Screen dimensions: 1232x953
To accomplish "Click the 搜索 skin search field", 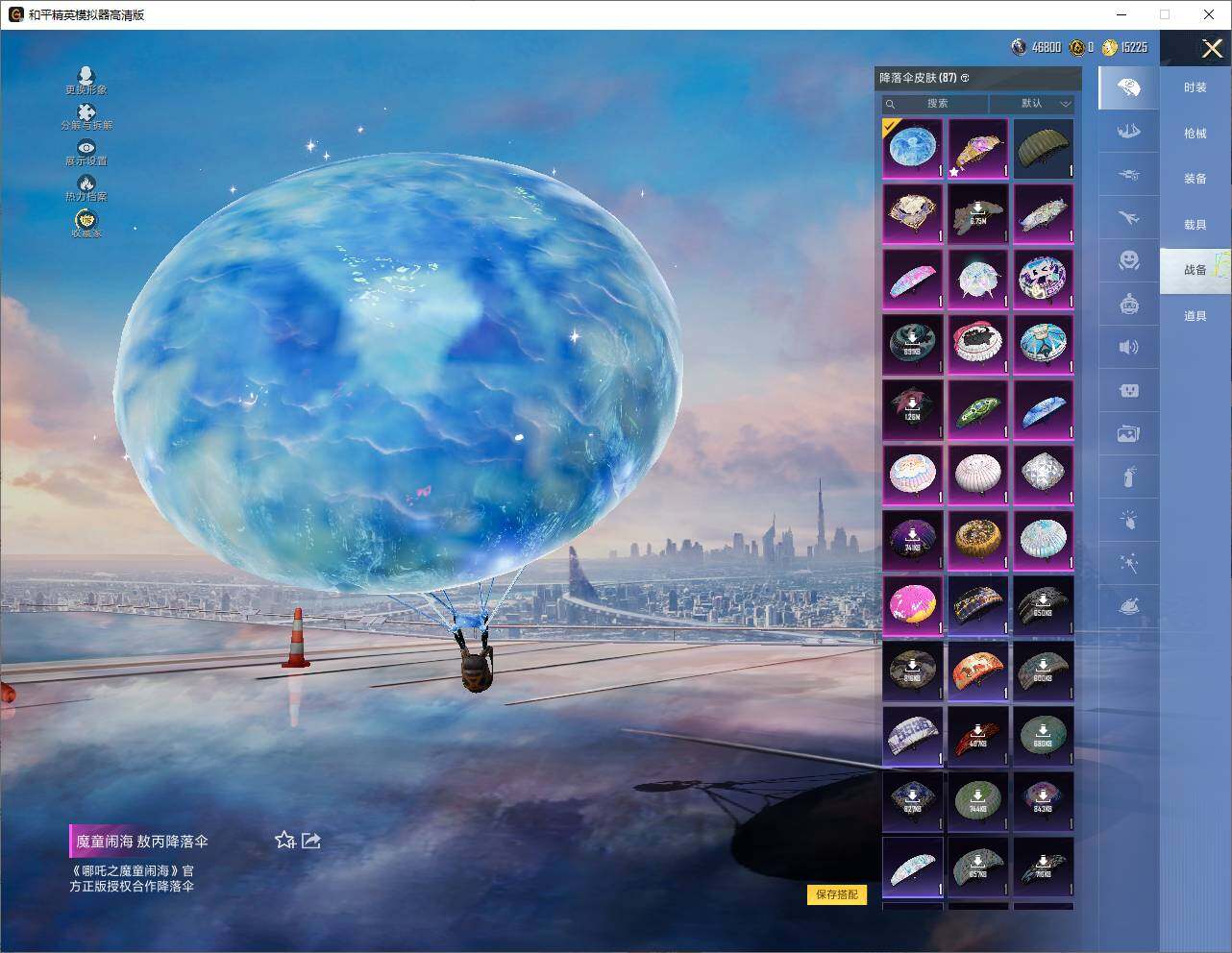I will pos(935,104).
